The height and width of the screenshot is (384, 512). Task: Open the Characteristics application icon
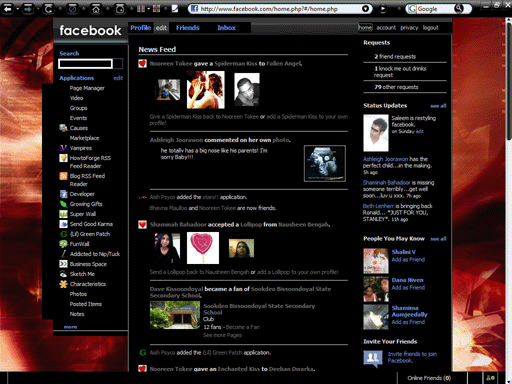[63, 284]
